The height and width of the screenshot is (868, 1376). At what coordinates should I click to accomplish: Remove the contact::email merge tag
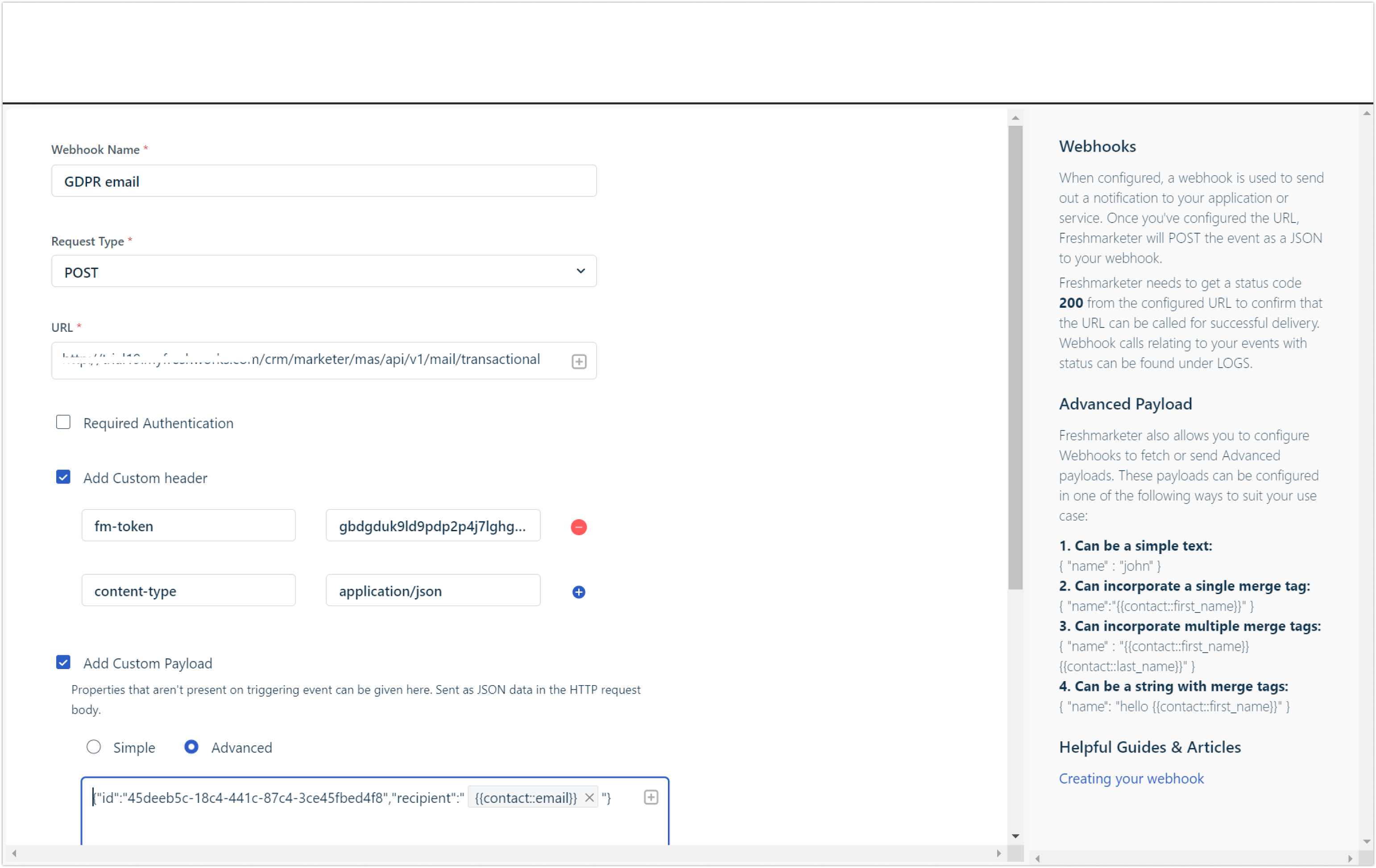tap(589, 797)
